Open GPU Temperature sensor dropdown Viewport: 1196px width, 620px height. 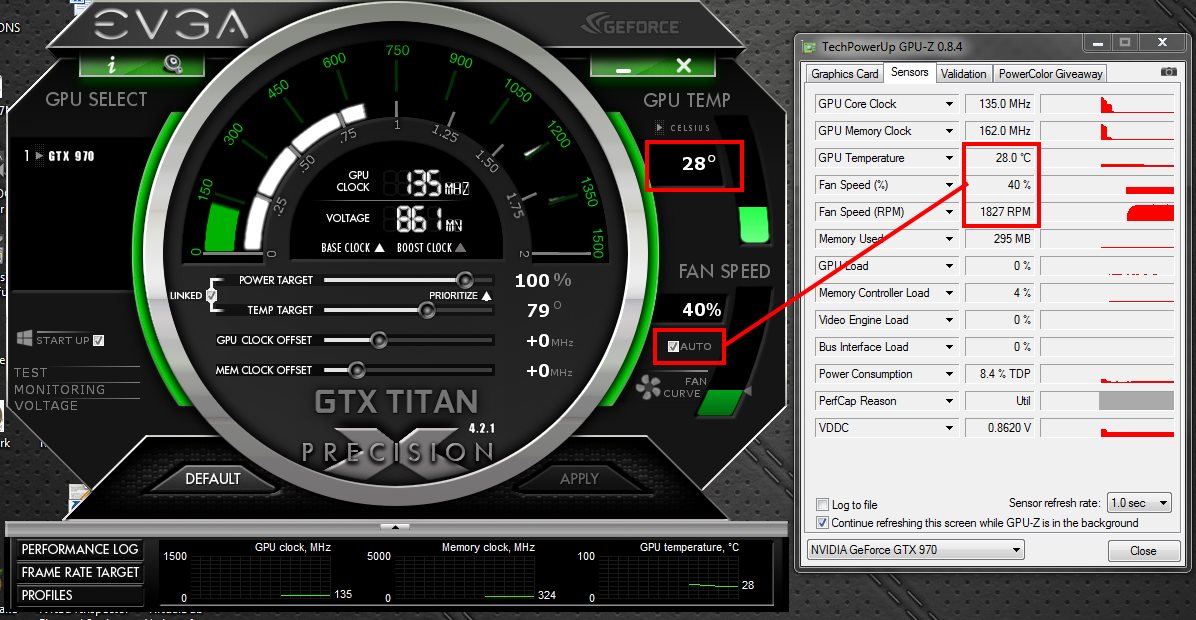[x=949, y=158]
